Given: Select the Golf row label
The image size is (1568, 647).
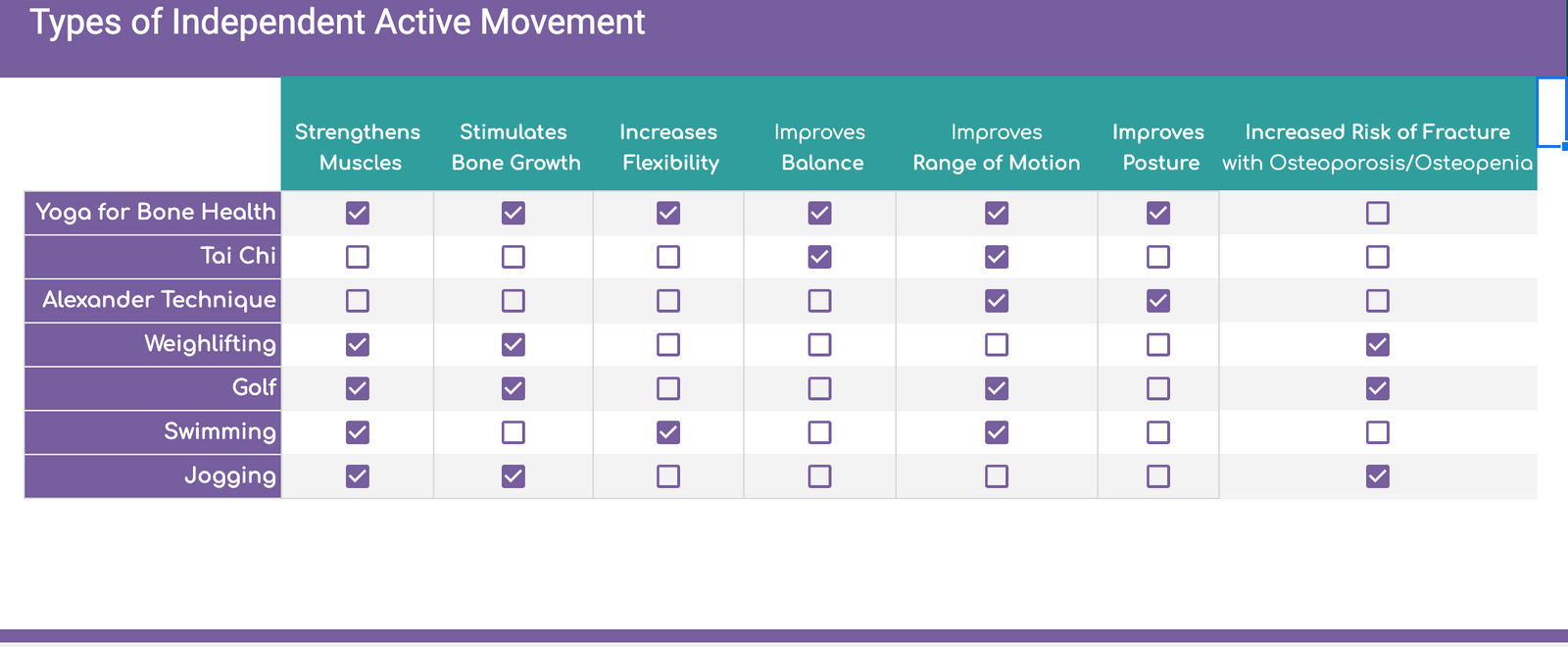Looking at the screenshot, I should coord(254,387).
